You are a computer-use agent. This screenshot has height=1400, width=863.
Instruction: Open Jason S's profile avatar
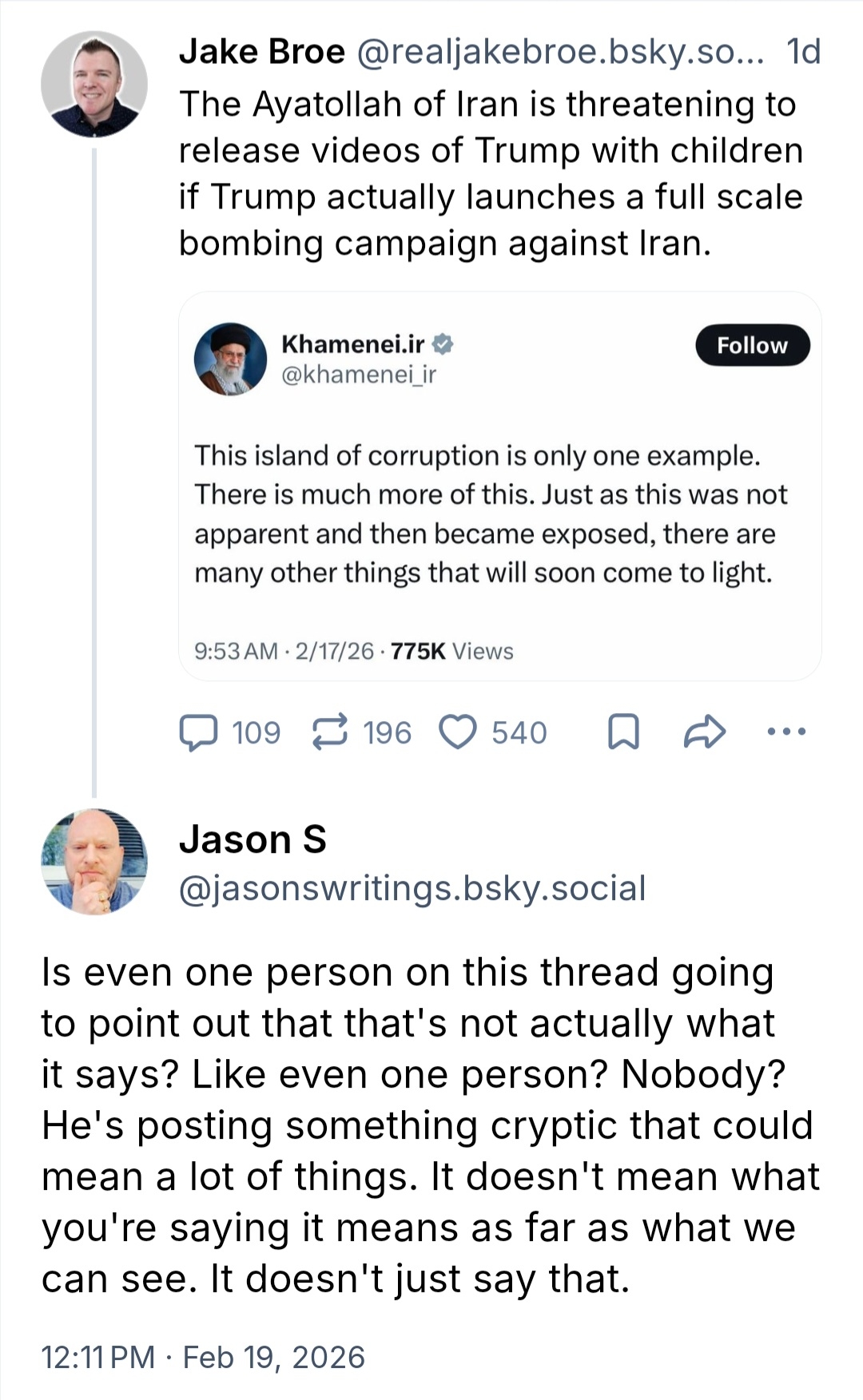pyautogui.click(x=94, y=862)
